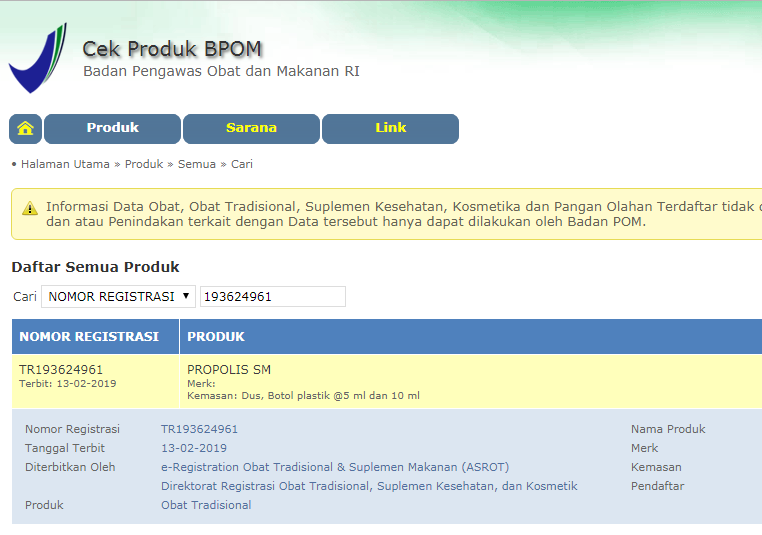This screenshot has width=762, height=535.
Task: Click the Cek Produk BPOM site title
Action: pos(172,49)
